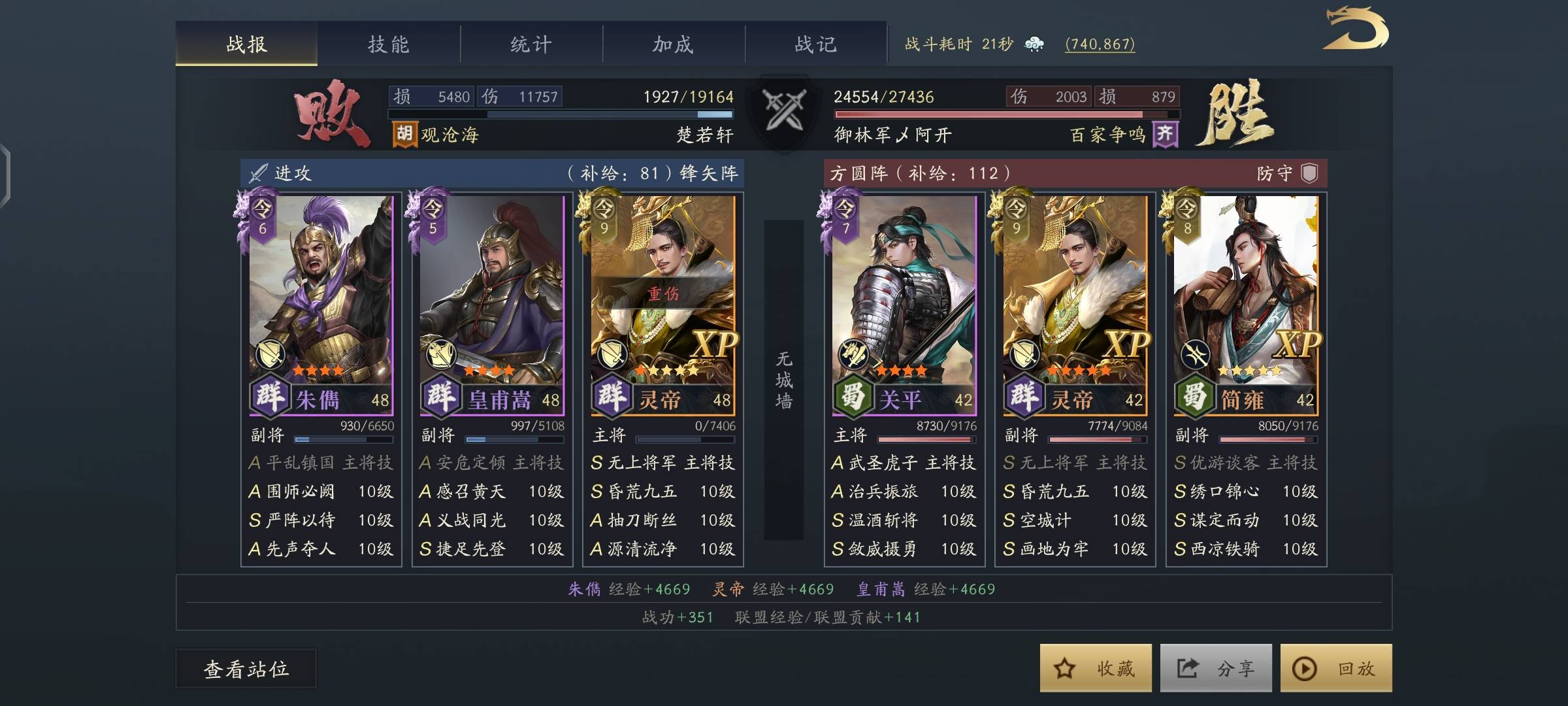Open the 加成 tab
The image size is (1568, 706).
click(x=673, y=44)
